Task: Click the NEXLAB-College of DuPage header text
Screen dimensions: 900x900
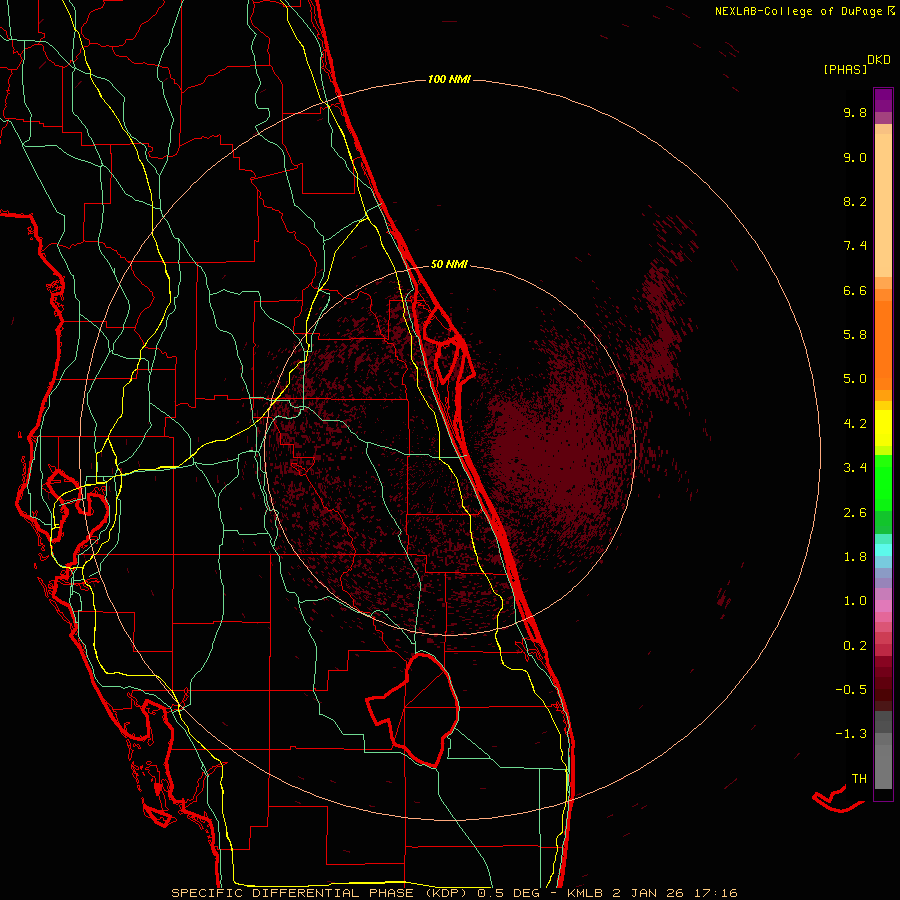Action: (805, 11)
